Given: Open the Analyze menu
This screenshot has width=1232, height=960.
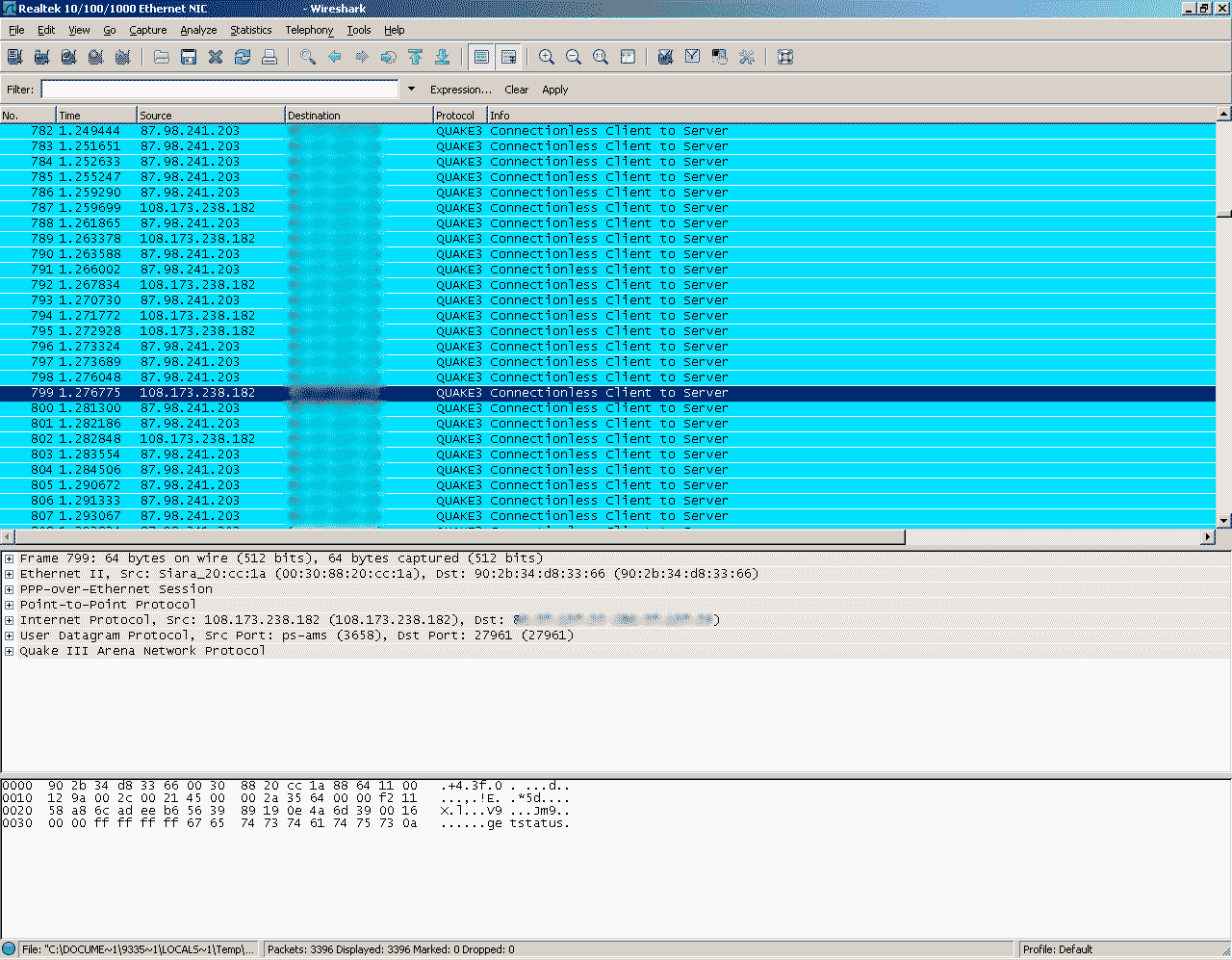Looking at the screenshot, I should (198, 30).
